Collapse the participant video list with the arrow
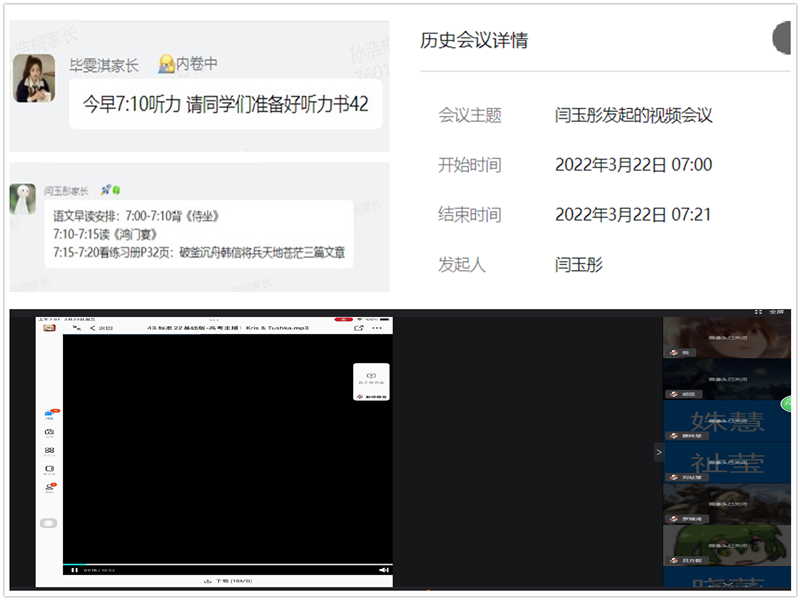The width and height of the screenshot is (800, 600). [658, 453]
